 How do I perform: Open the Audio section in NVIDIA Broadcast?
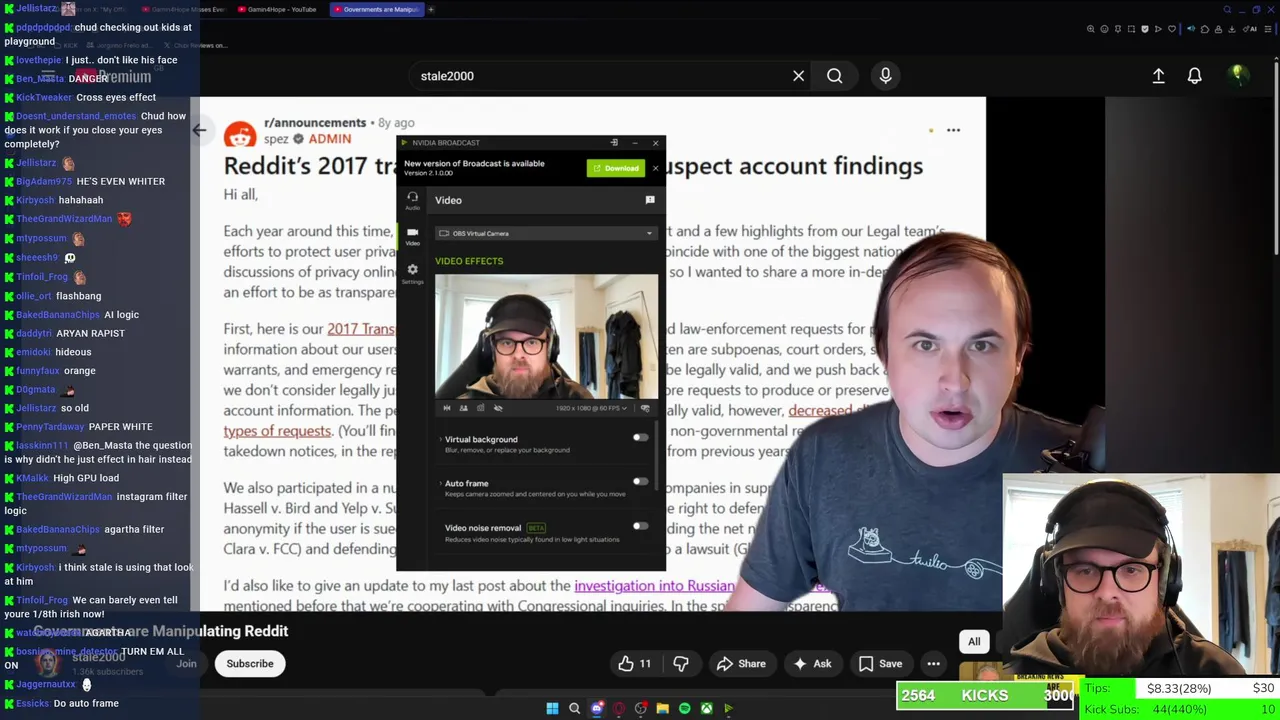pos(412,200)
